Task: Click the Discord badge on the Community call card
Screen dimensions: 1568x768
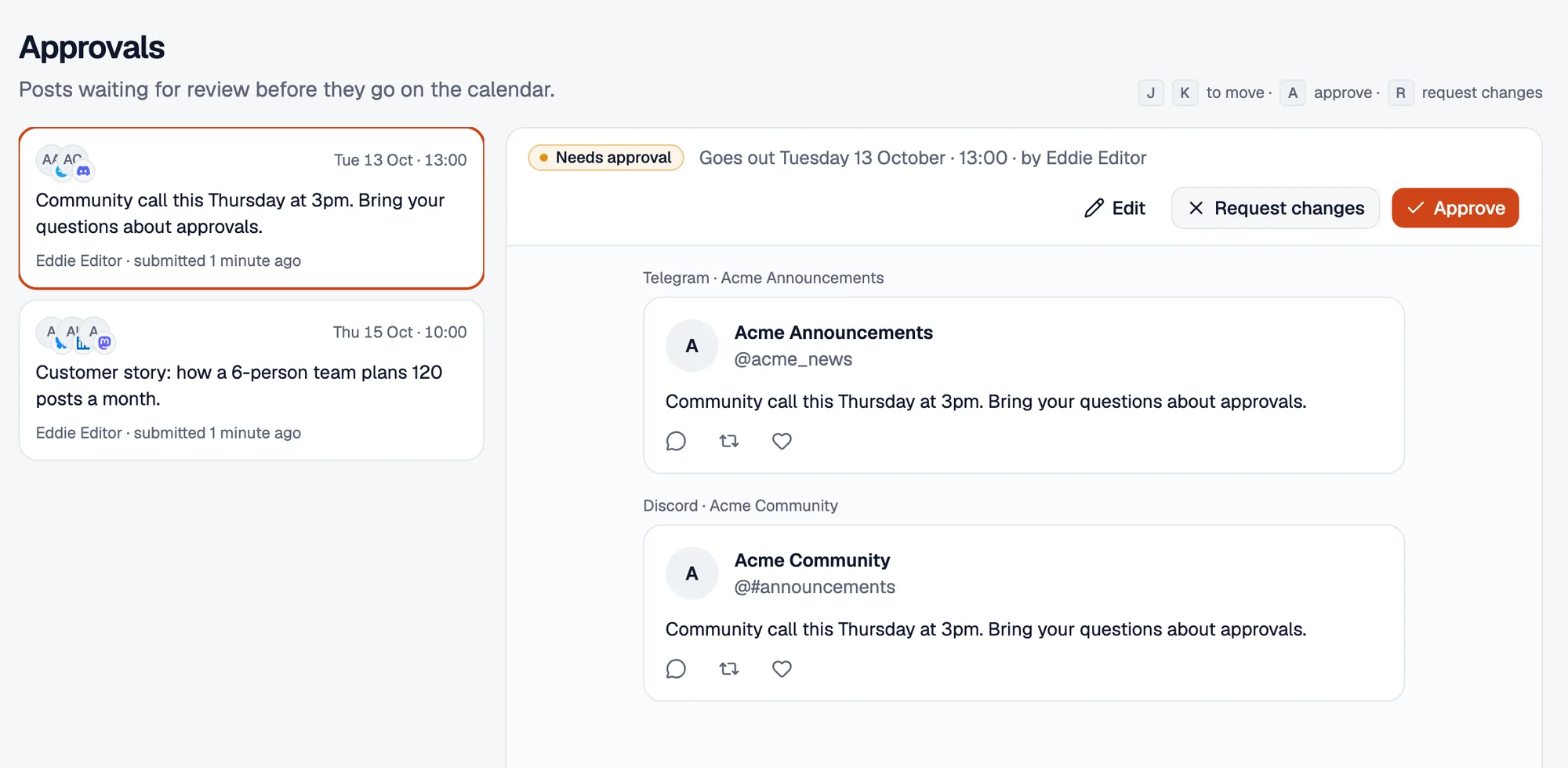Action: (x=83, y=171)
